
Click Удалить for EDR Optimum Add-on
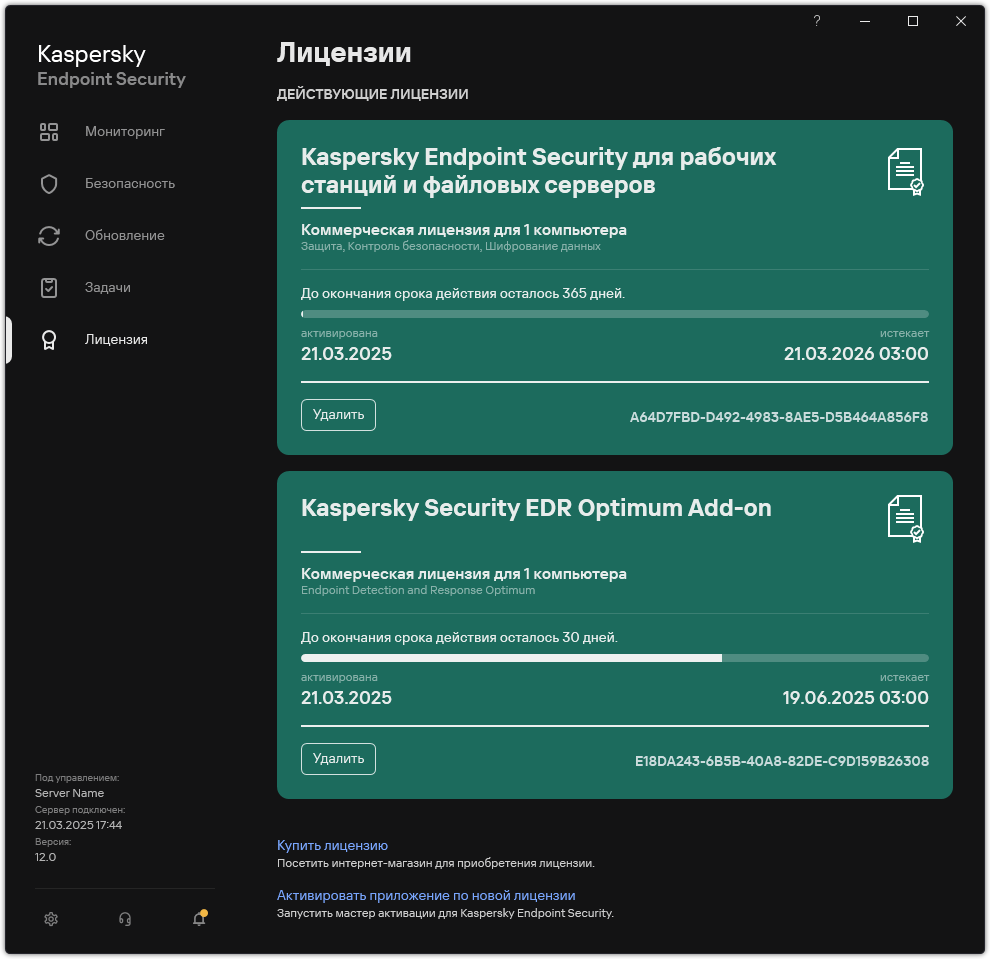(x=338, y=759)
